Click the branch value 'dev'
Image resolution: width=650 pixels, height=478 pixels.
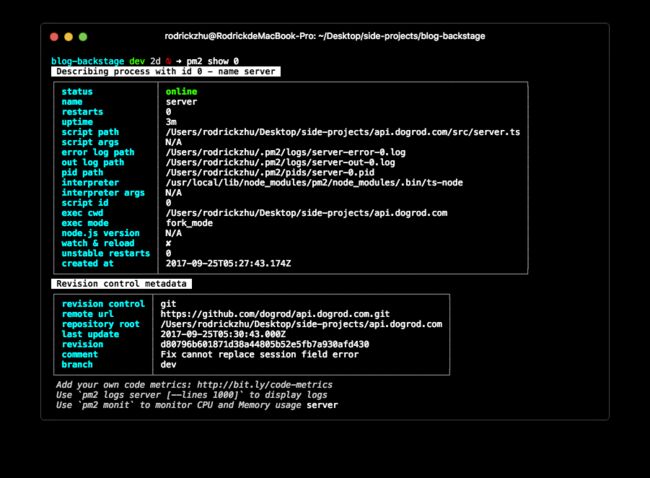[x=168, y=365]
